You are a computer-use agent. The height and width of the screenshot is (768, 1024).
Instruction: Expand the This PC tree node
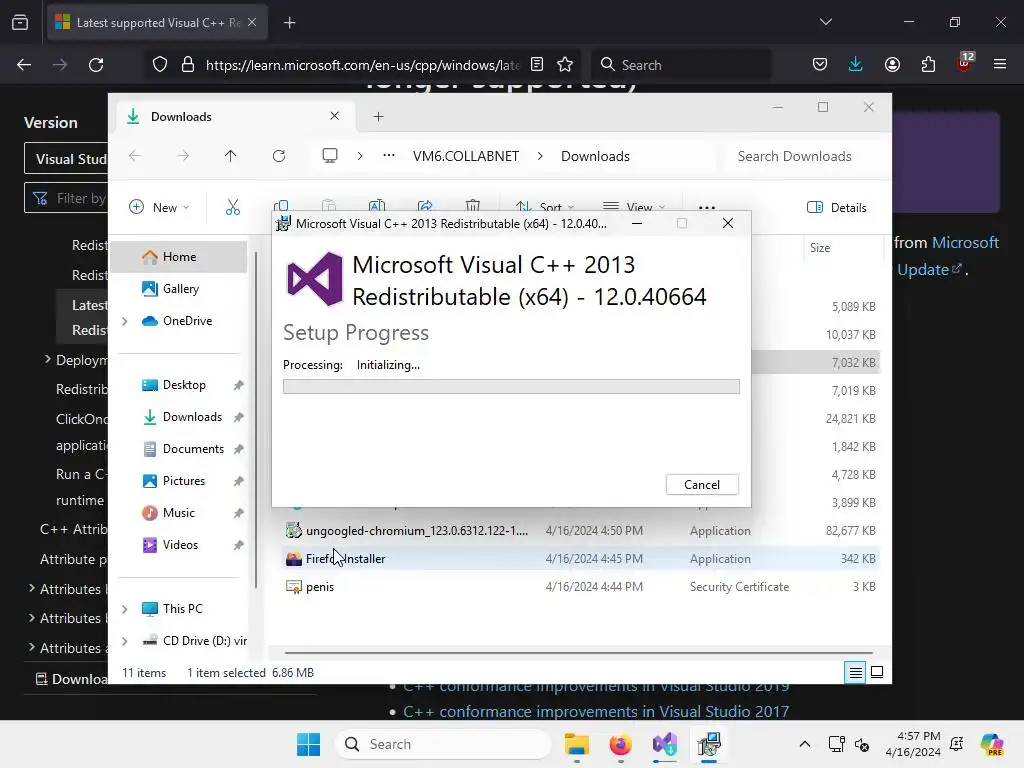125,609
